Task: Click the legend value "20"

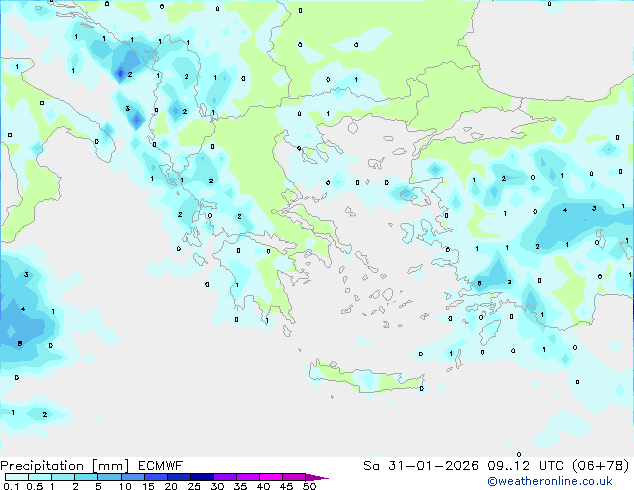Action: point(171,486)
